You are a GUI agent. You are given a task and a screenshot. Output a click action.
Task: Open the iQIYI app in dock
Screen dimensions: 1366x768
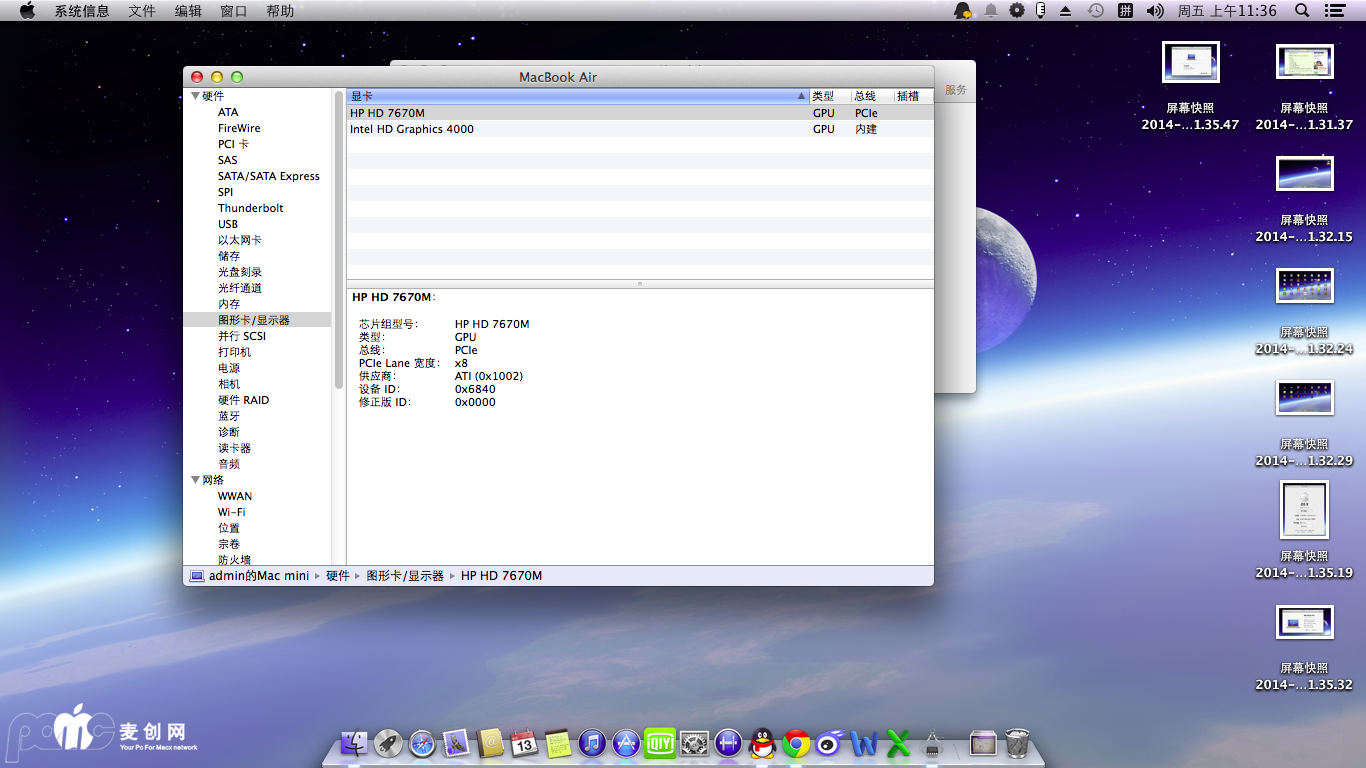[660, 743]
